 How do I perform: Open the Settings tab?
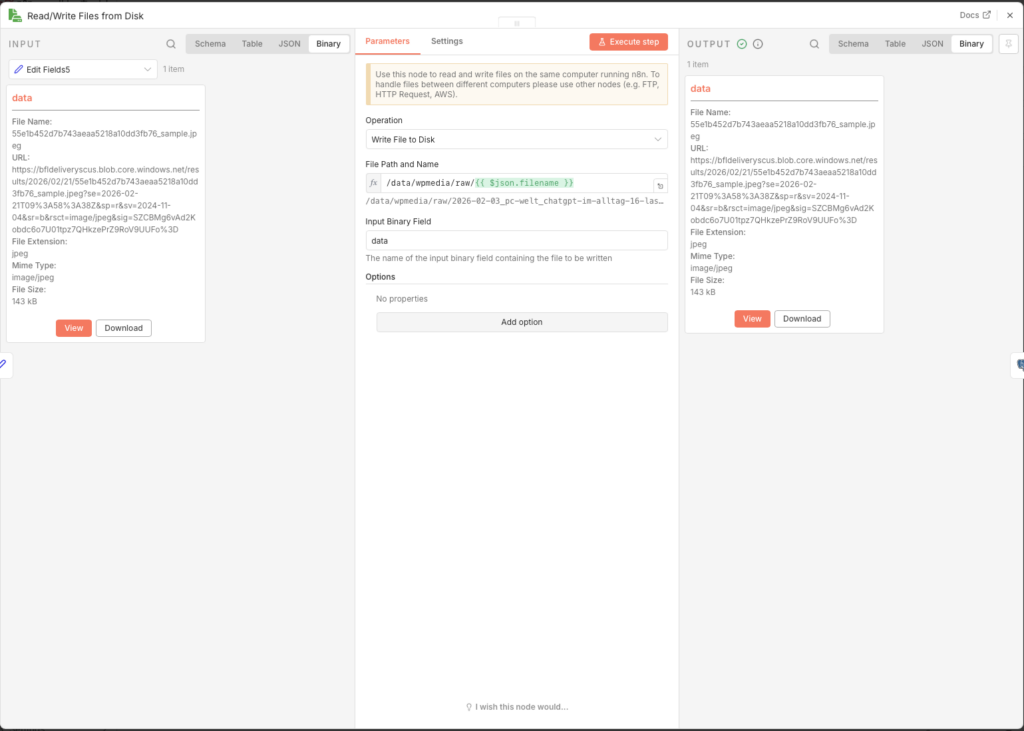pos(447,41)
